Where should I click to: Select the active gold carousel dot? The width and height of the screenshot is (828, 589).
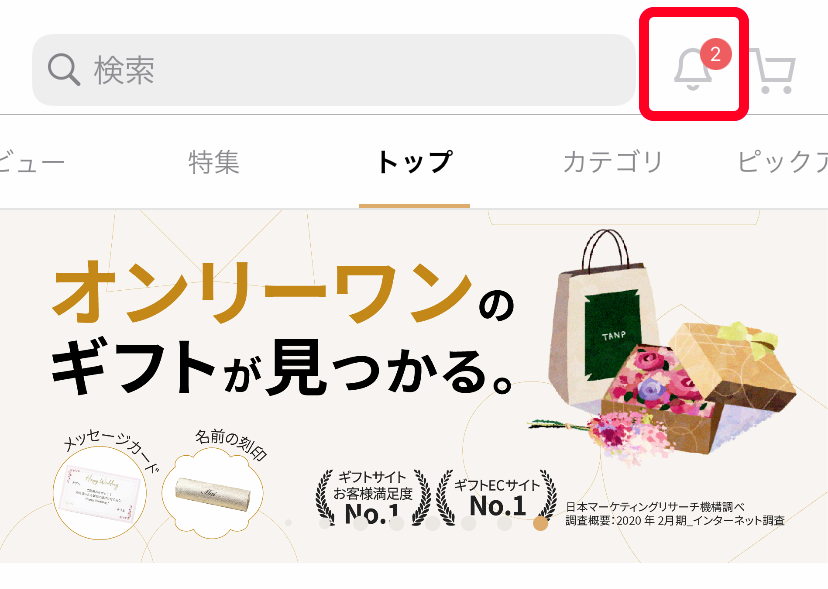[540, 523]
